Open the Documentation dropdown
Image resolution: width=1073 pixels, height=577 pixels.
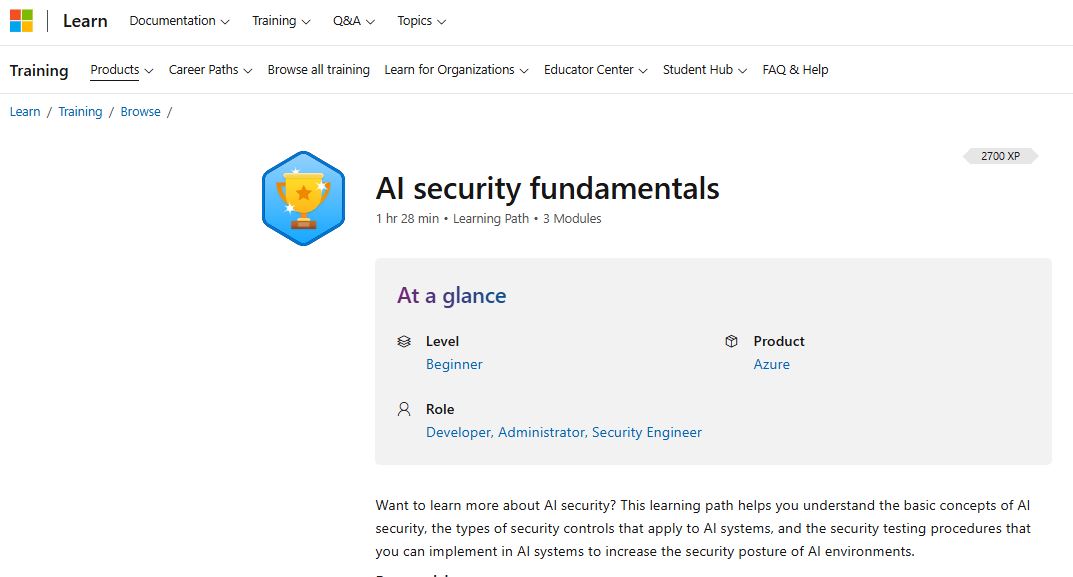point(180,20)
